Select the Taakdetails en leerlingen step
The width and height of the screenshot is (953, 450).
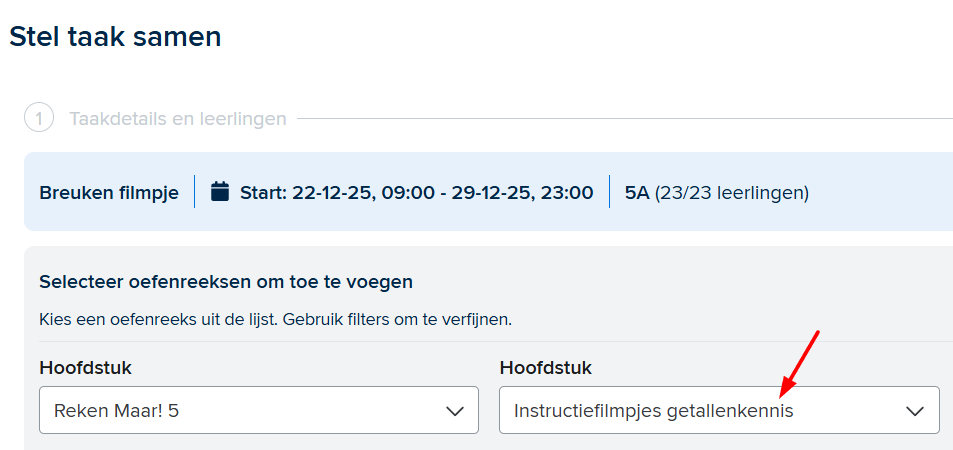(177, 119)
